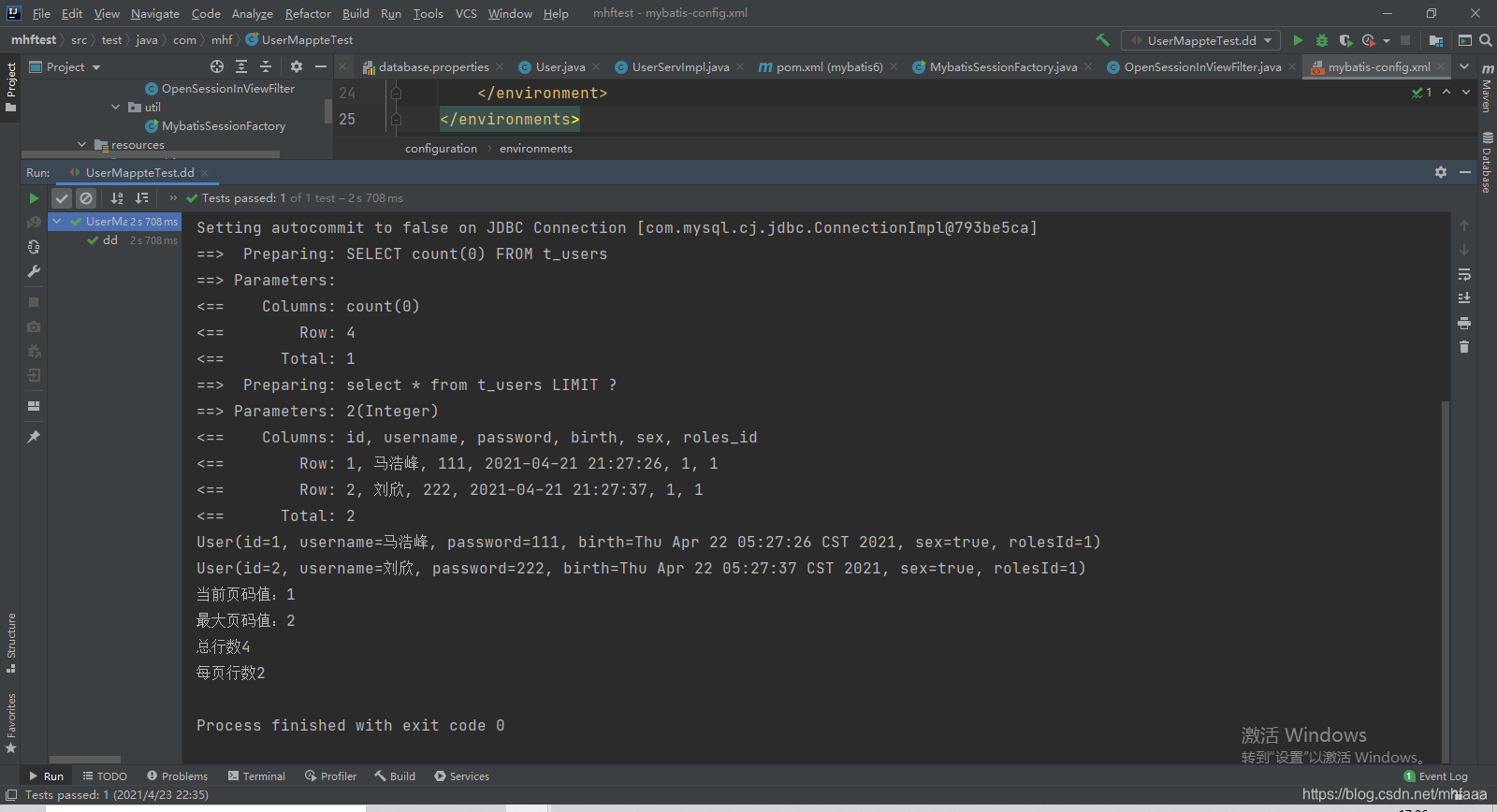The height and width of the screenshot is (812, 1497).
Task: Close the UserMappteTest.dd run tab
Action: pos(205,173)
